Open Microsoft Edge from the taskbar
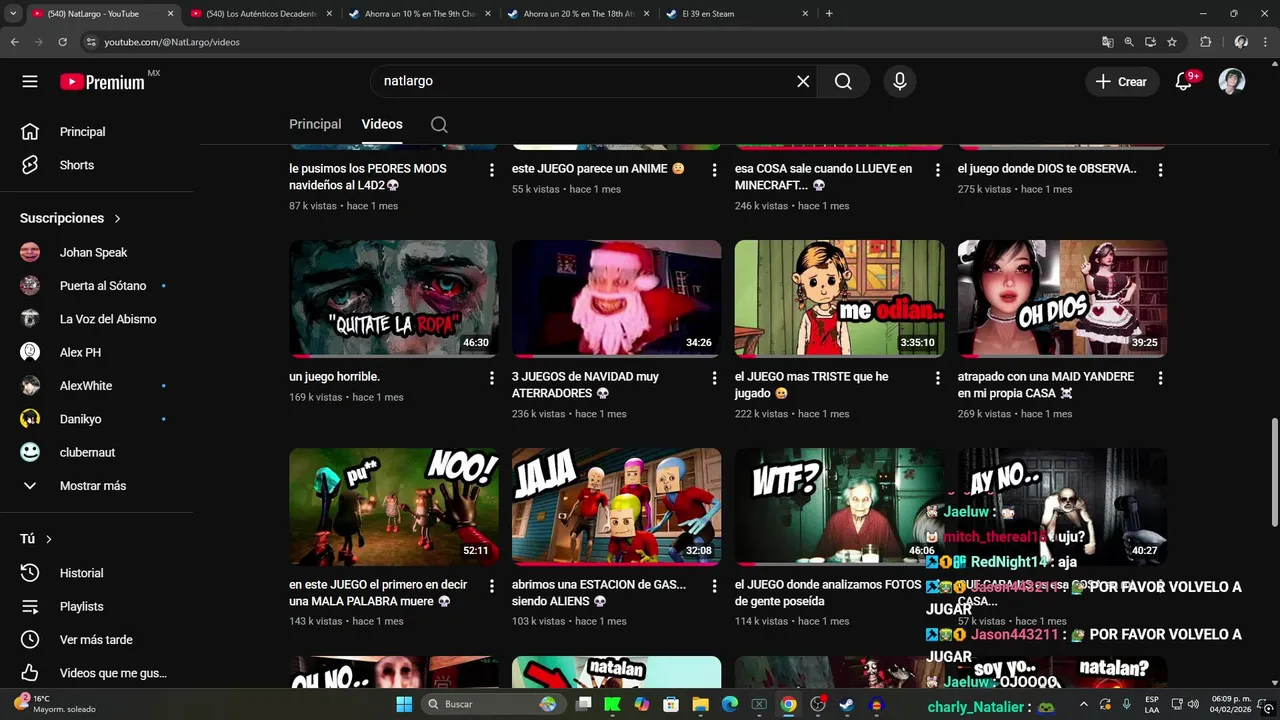Viewport: 1280px width, 720px height. pyautogui.click(x=730, y=704)
